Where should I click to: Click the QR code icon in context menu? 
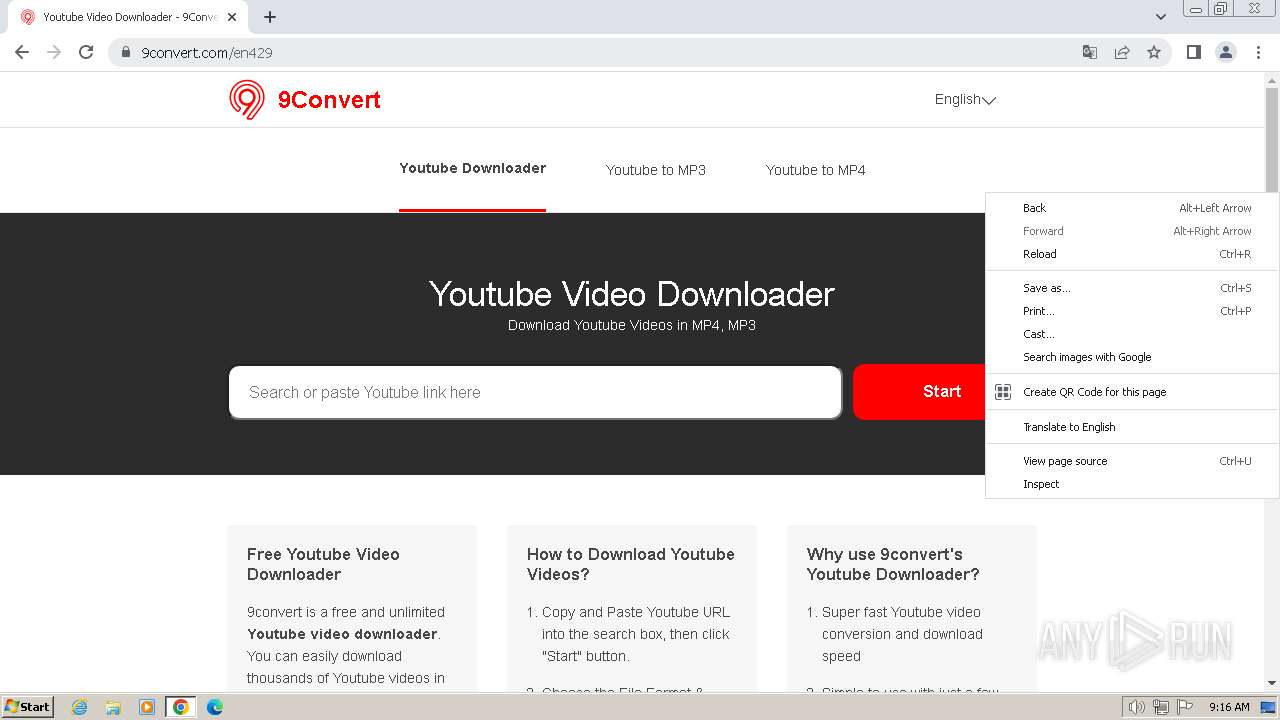click(x=1003, y=392)
